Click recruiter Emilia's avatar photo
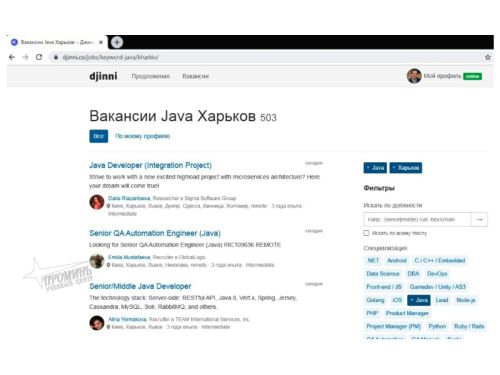500x375 pixels. coord(97,261)
